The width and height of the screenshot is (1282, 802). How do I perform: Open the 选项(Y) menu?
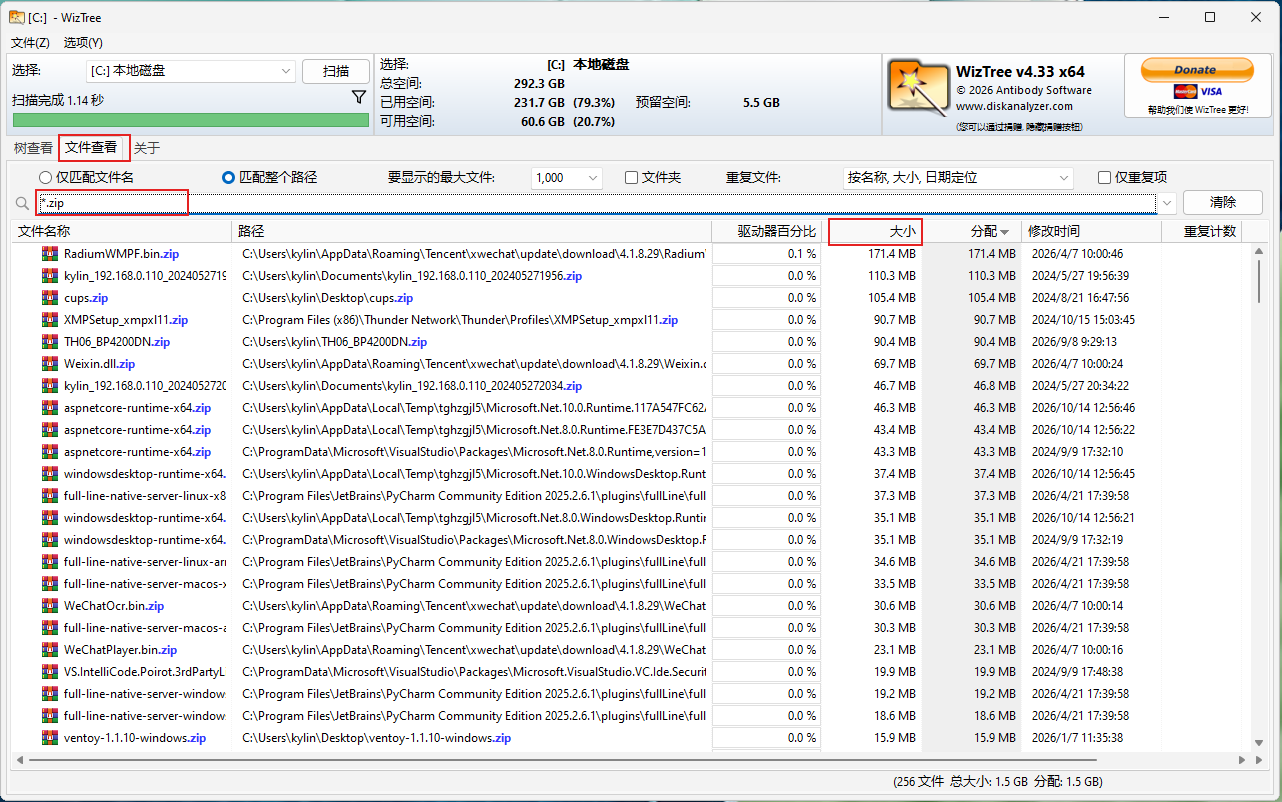tap(83, 43)
